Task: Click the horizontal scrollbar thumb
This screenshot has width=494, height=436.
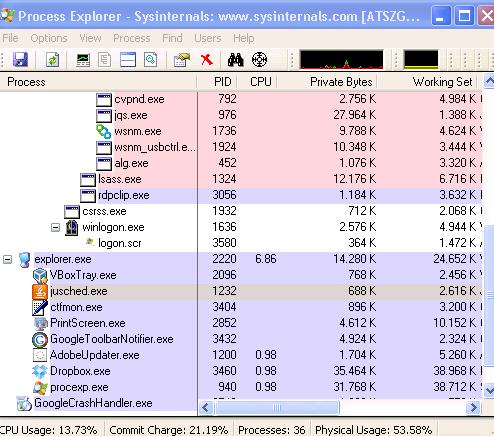Action: 277,407
